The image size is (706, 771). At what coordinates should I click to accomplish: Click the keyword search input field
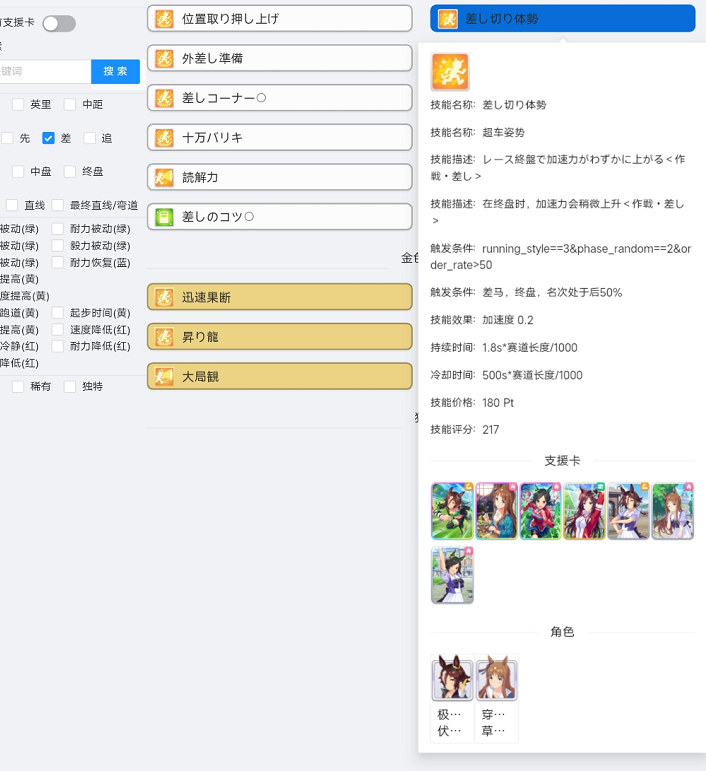point(44,71)
